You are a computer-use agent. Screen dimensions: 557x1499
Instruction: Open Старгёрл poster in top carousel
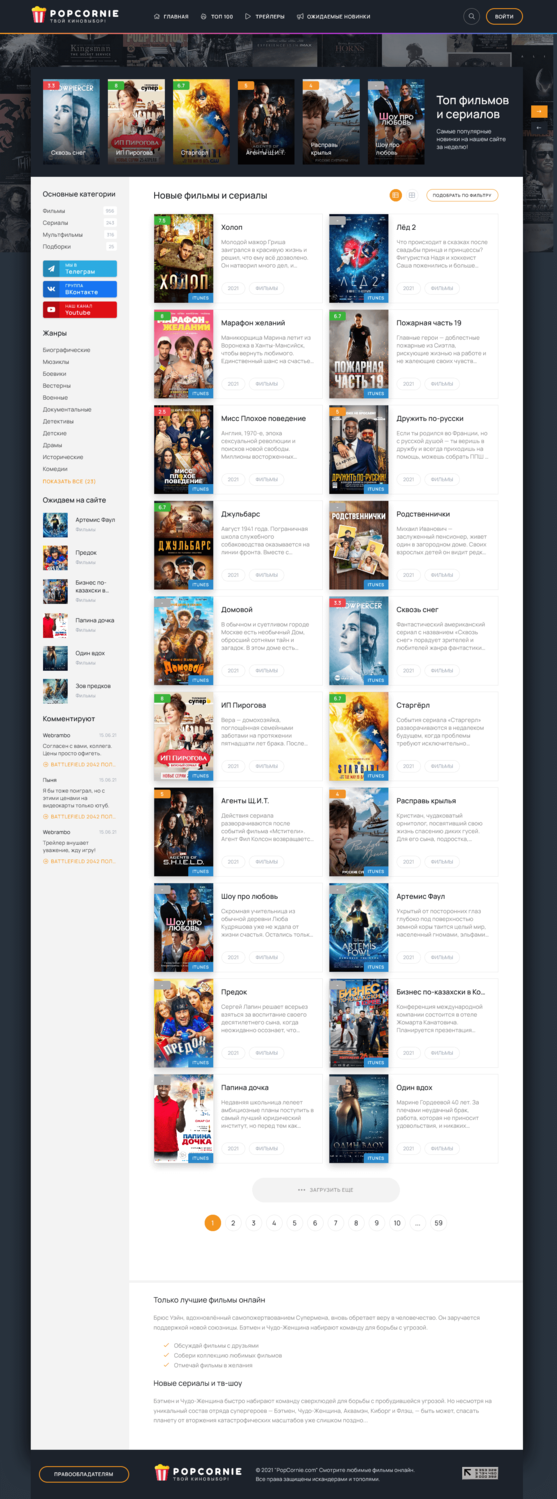click(x=201, y=122)
